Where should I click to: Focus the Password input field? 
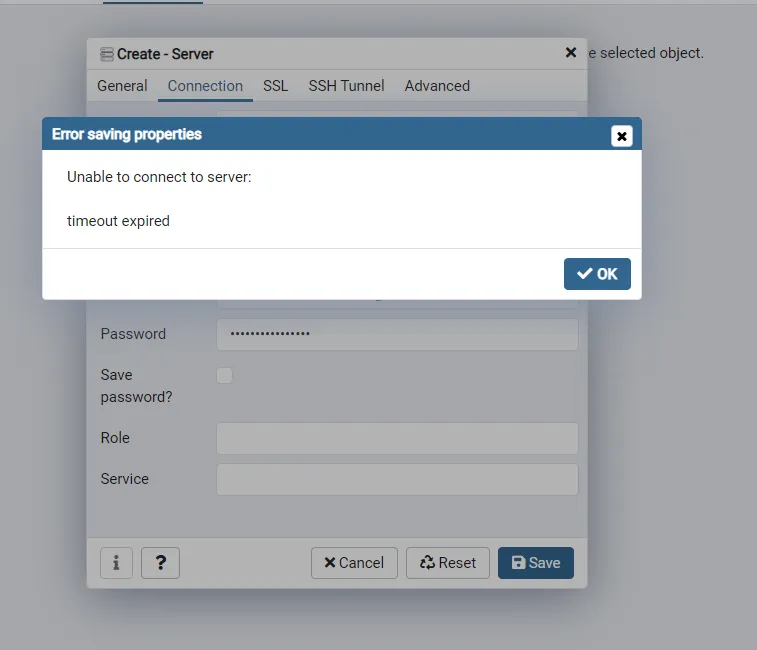[x=397, y=334]
